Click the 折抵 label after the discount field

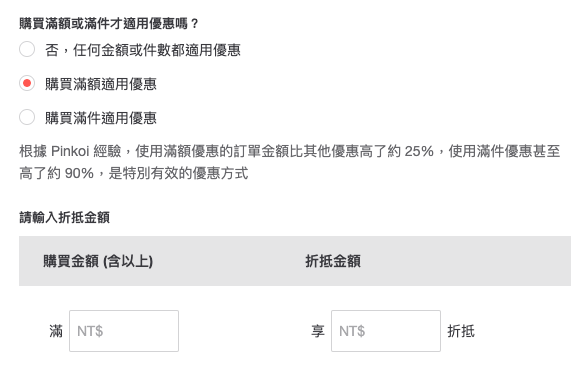pyautogui.click(x=461, y=331)
